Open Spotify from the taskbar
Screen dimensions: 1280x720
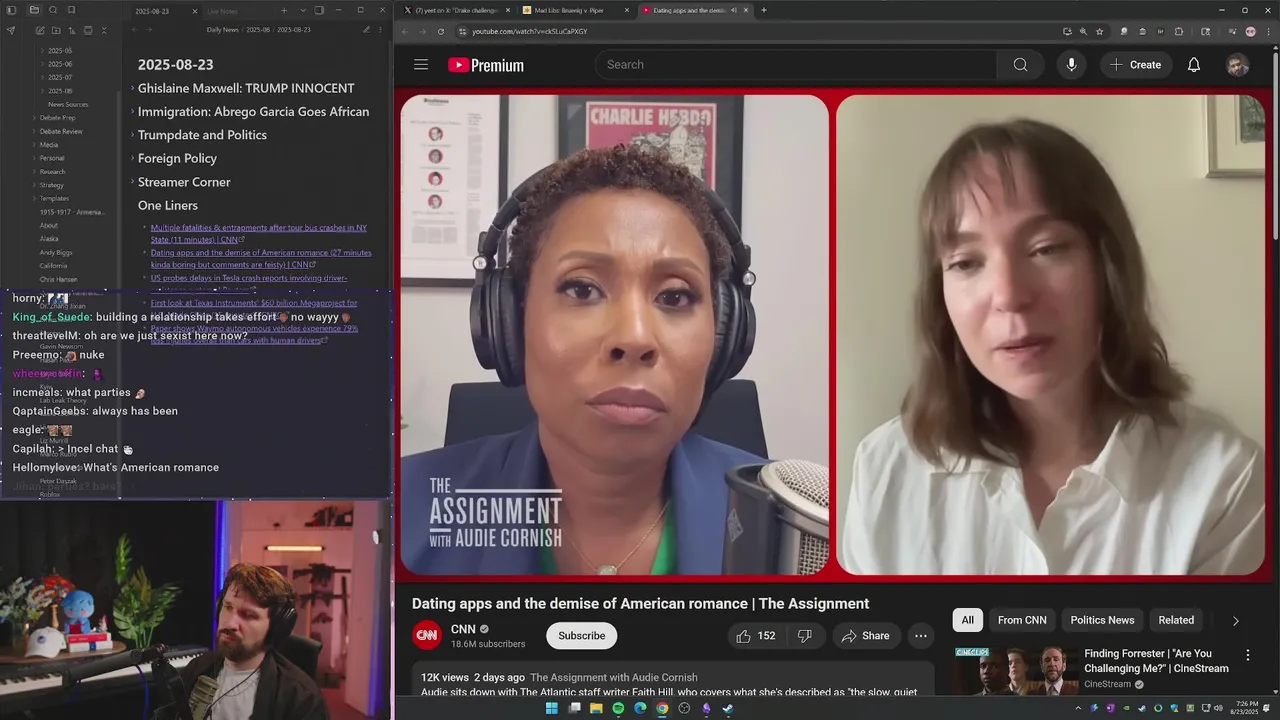coord(618,708)
